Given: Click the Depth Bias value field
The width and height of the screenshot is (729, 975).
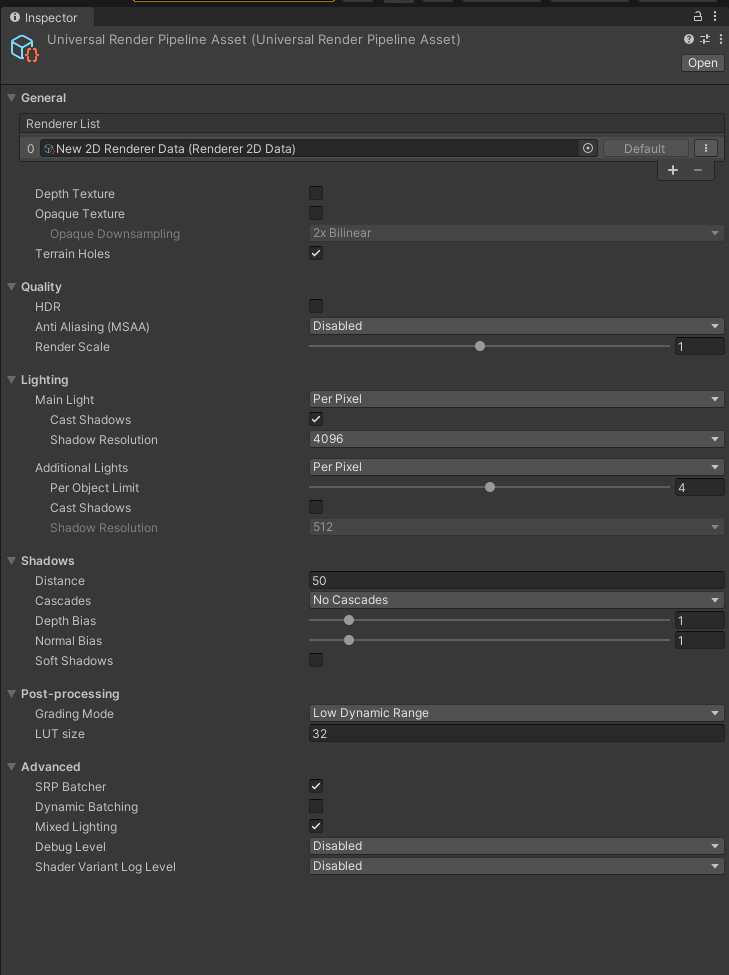Looking at the screenshot, I should tap(700, 621).
